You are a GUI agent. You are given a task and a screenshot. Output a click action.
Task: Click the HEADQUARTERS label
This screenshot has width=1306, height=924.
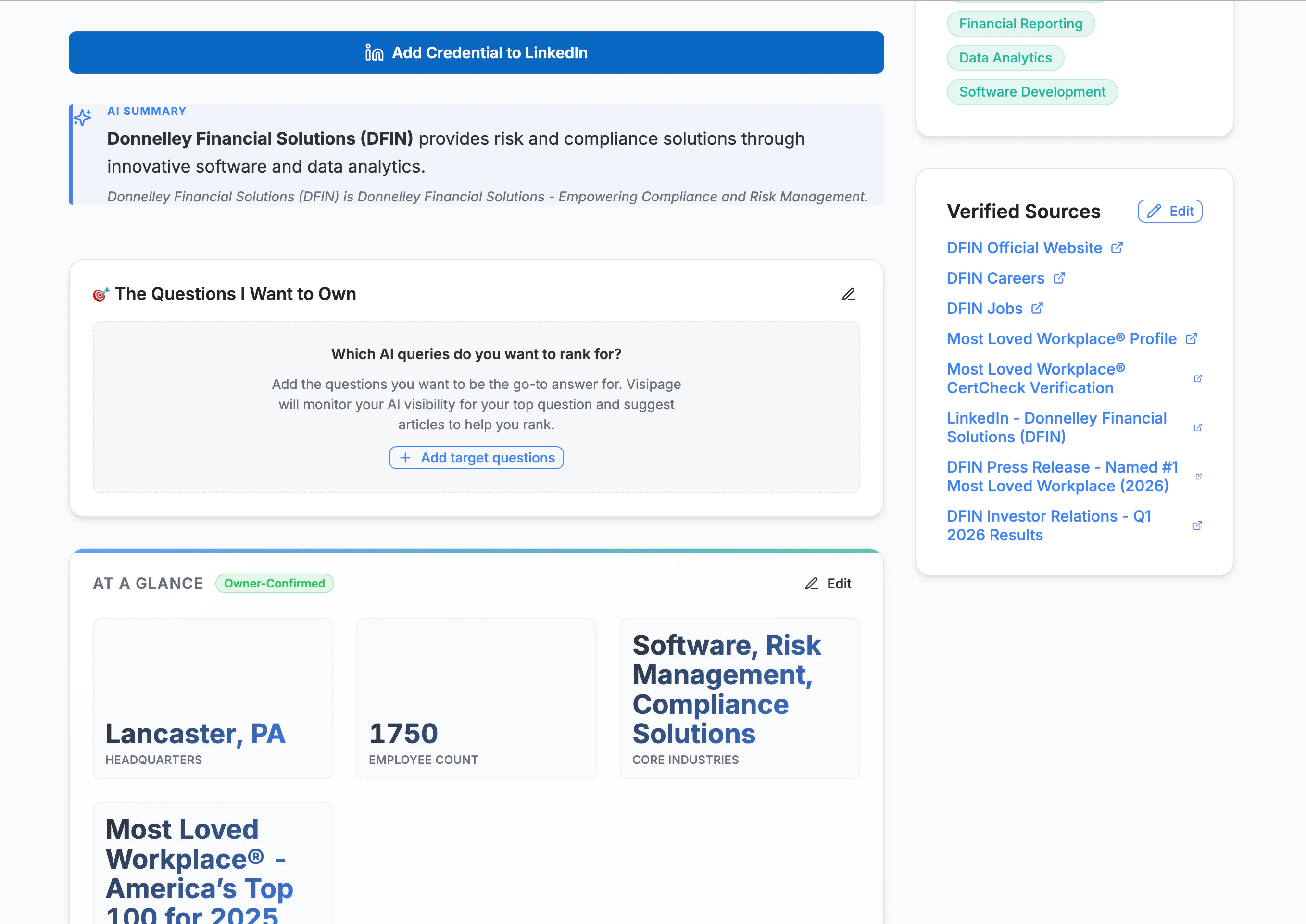point(154,760)
